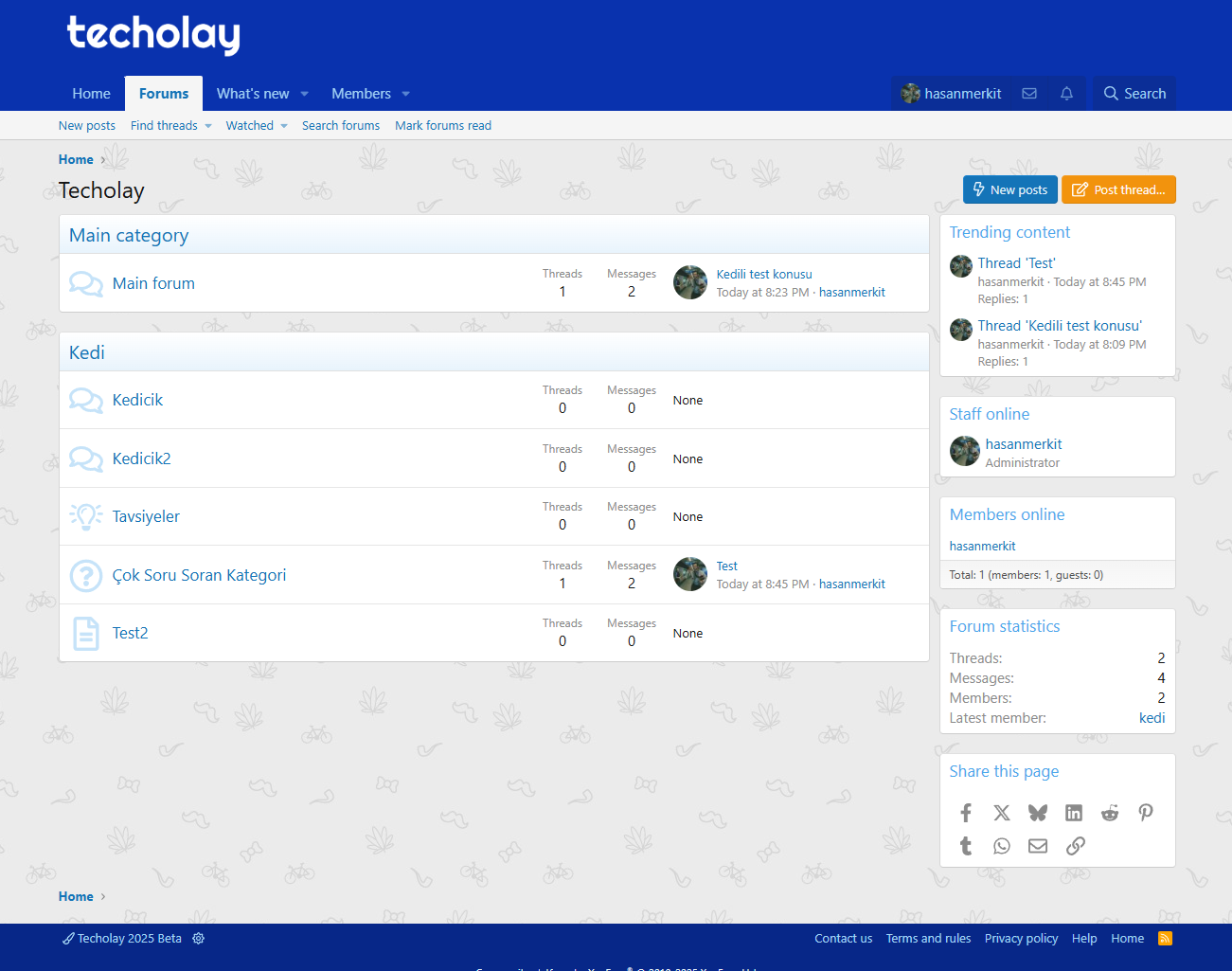Viewport: 1232px width, 971px height.
Task: Click Main forum chat bubbles icon
Action: tap(86, 283)
